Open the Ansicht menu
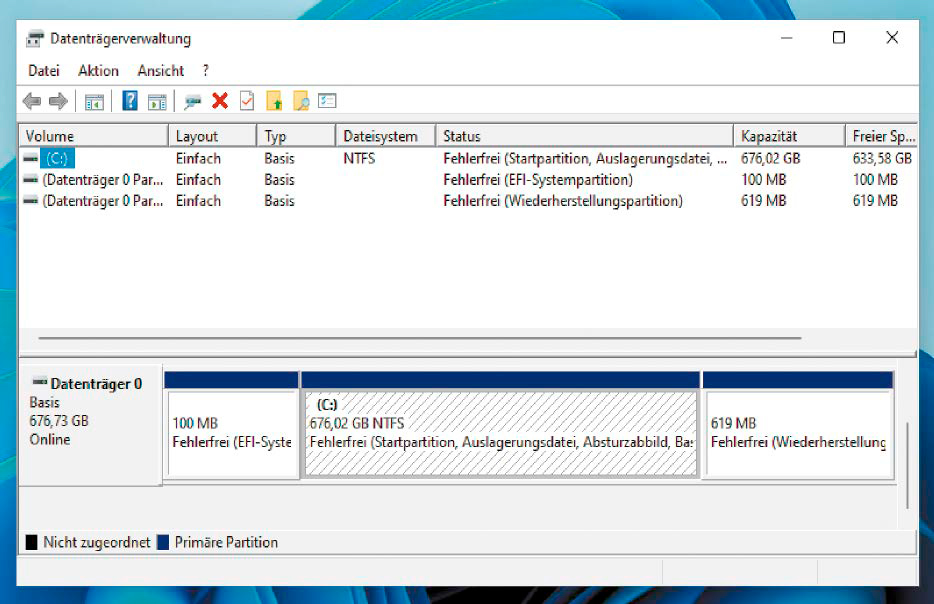Image resolution: width=934 pixels, height=604 pixels. coord(161,71)
